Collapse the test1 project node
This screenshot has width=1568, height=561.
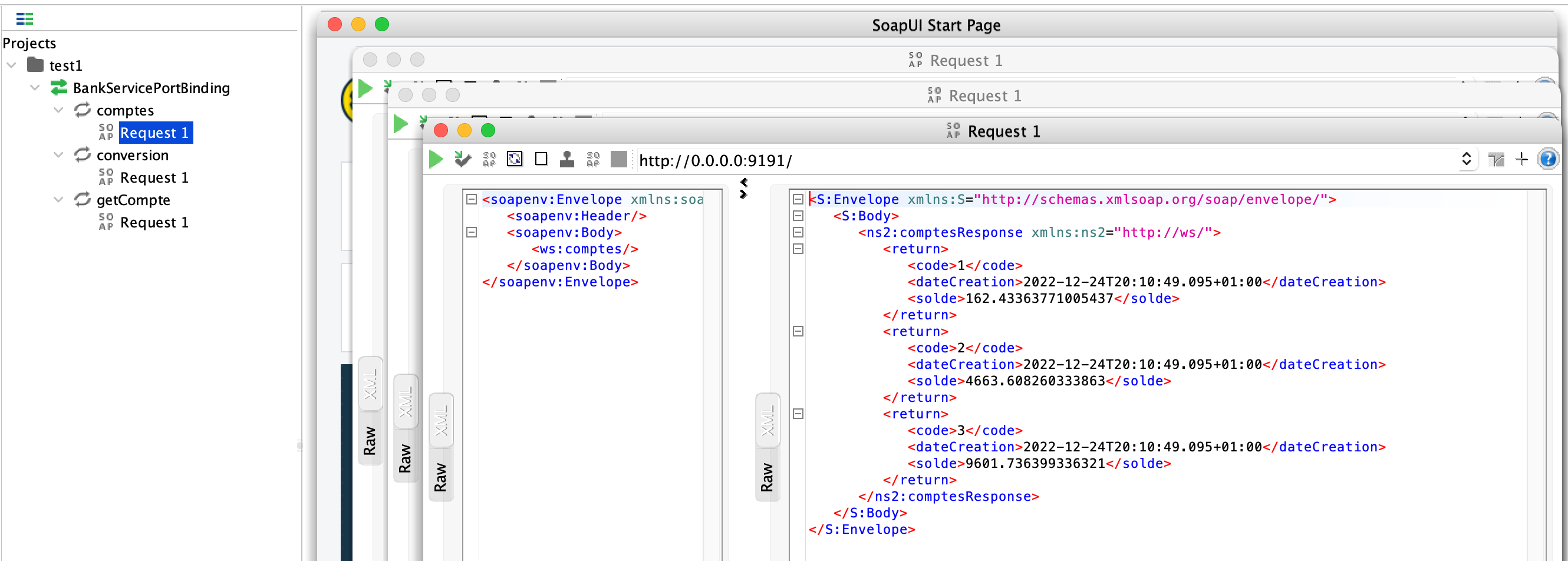[12, 65]
